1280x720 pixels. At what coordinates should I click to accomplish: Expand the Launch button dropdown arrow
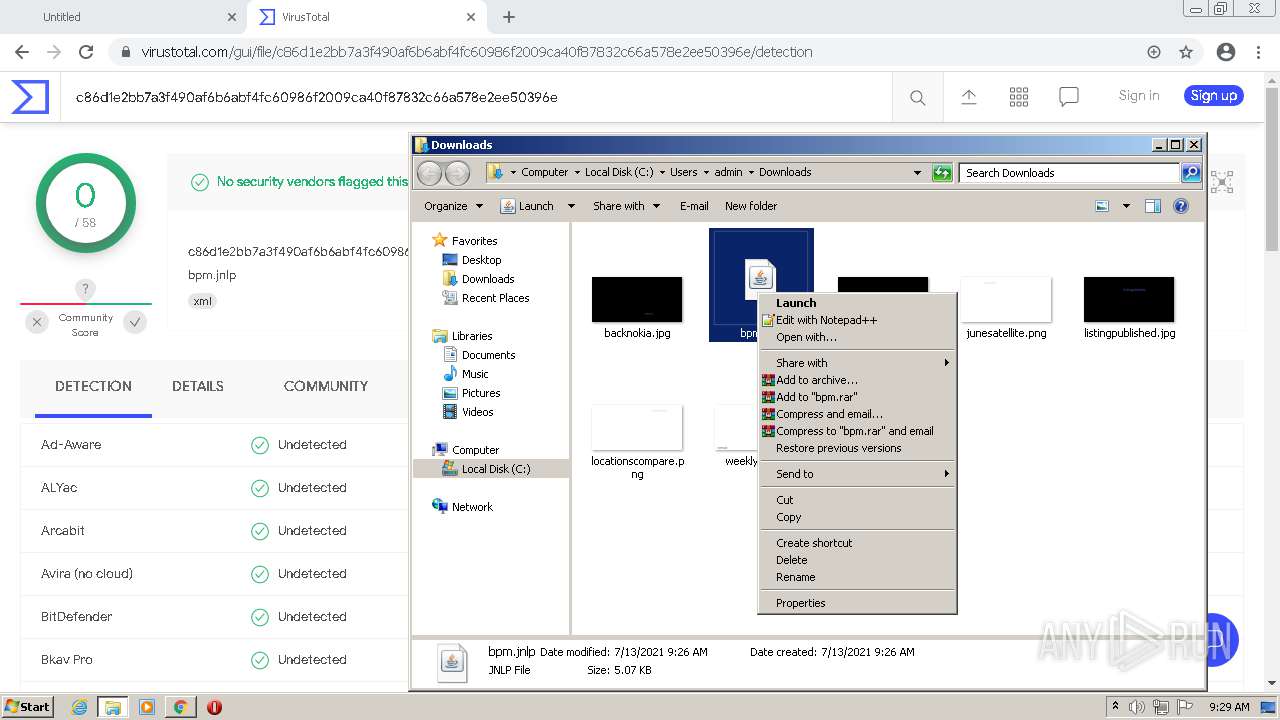pyautogui.click(x=571, y=206)
